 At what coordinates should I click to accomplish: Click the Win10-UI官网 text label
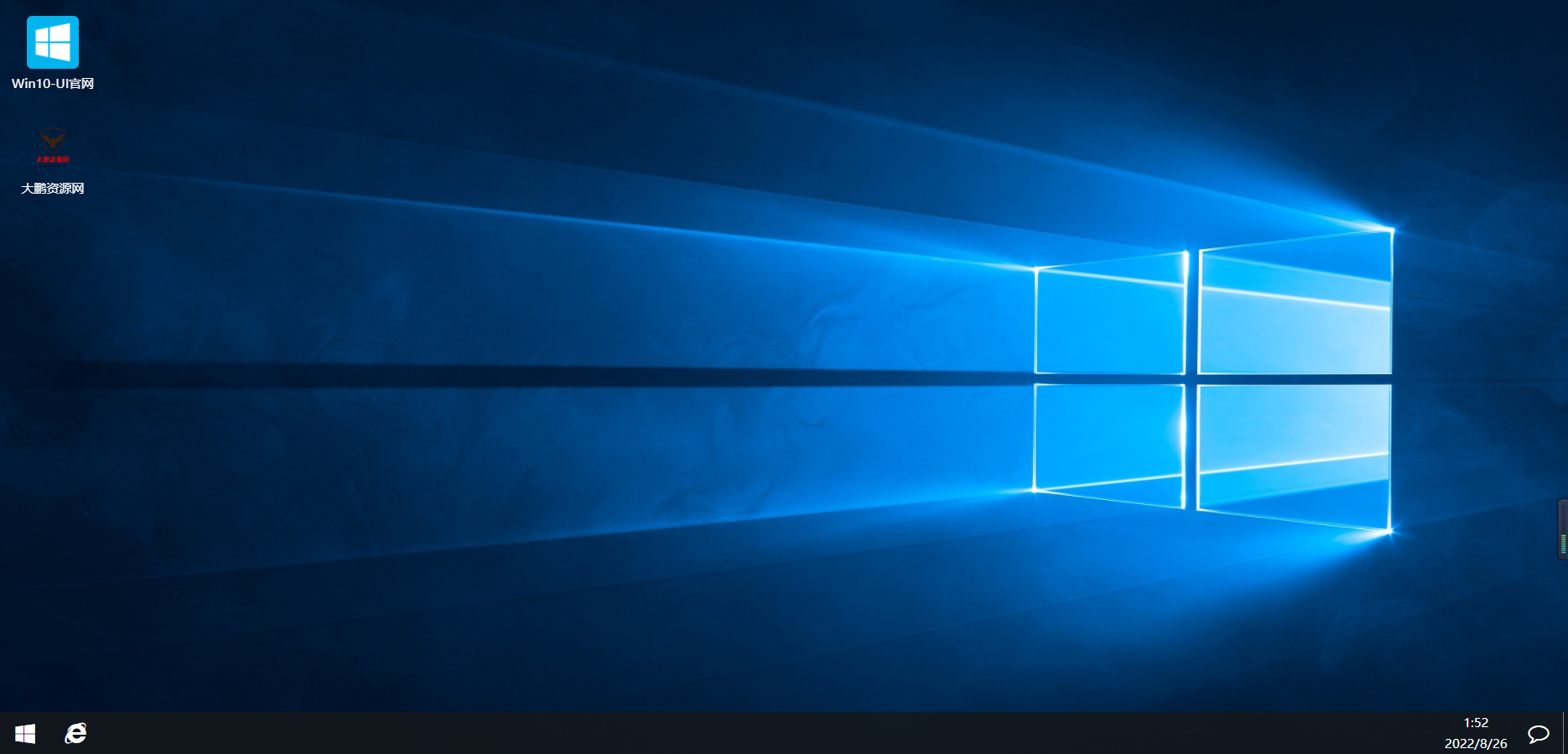pos(52,84)
